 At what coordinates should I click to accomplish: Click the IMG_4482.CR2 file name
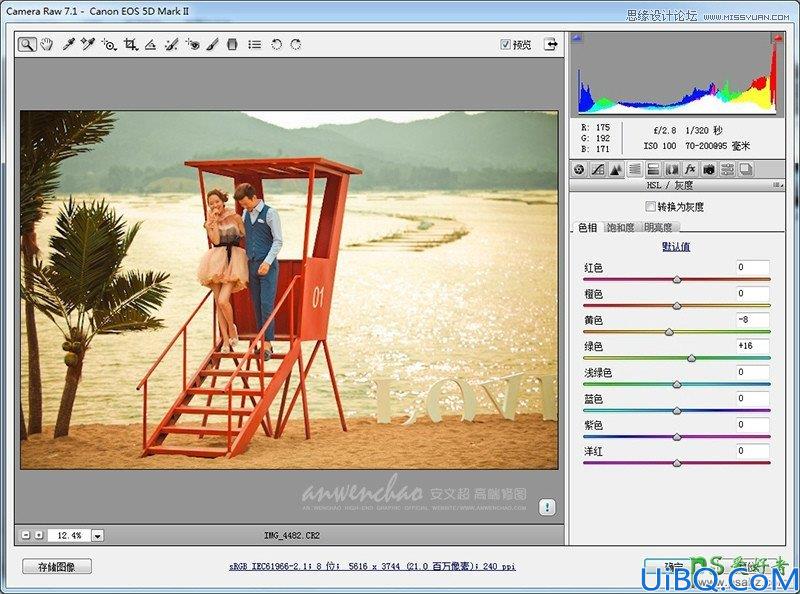tap(292, 535)
